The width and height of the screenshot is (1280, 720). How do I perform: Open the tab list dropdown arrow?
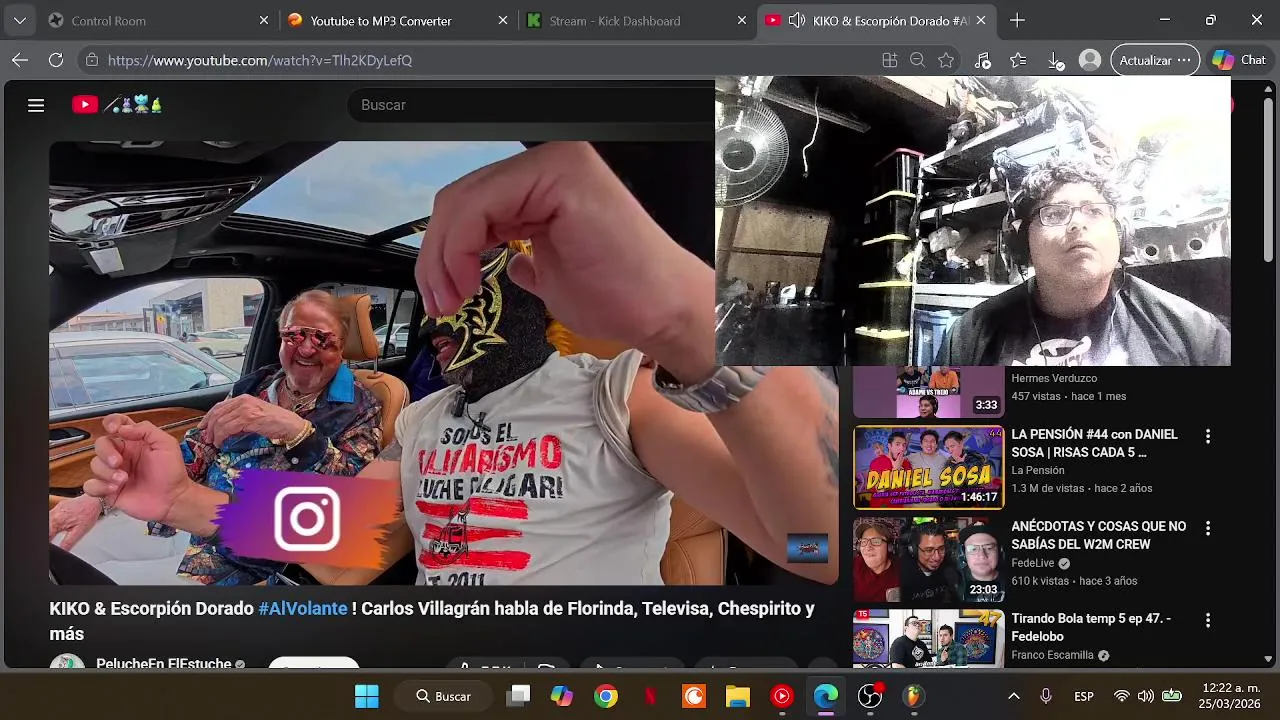click(20, 20)
